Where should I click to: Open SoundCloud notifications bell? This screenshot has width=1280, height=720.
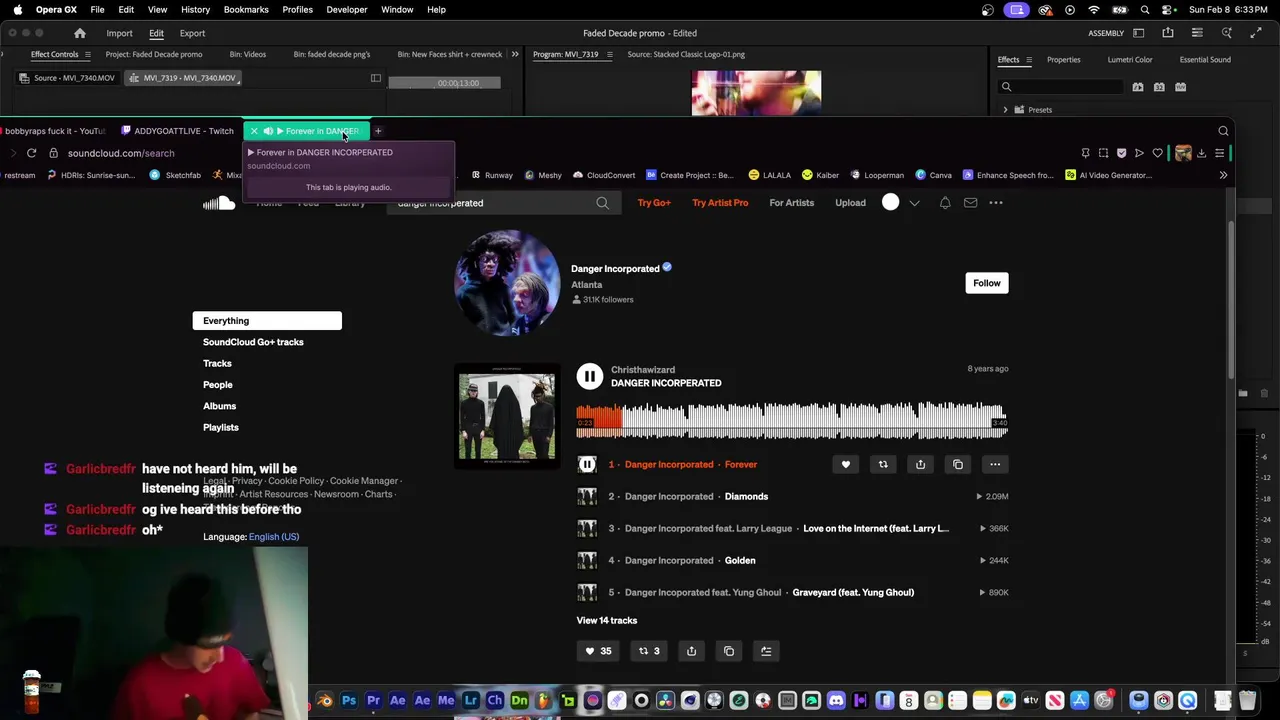(x=945, y=203)
